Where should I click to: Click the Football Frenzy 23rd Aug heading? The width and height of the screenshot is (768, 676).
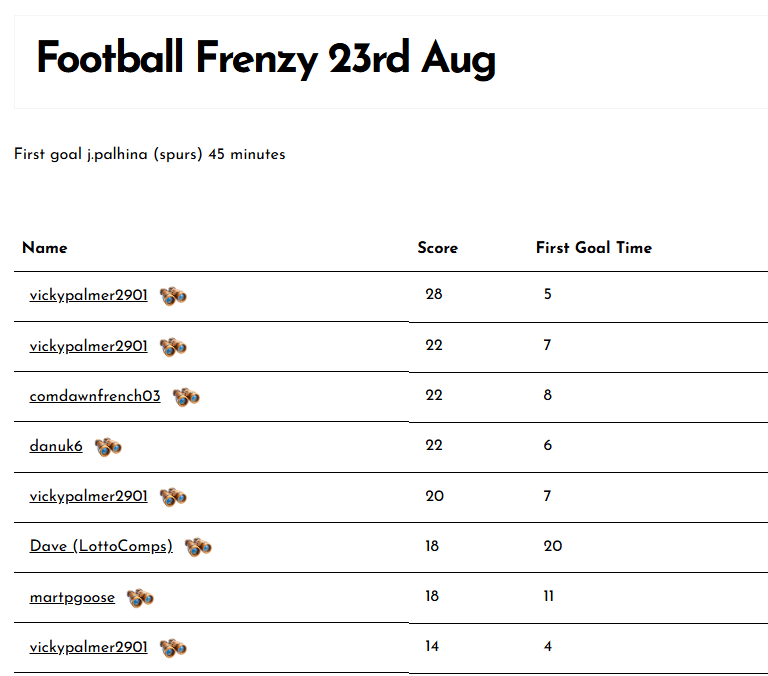[266, 60]
